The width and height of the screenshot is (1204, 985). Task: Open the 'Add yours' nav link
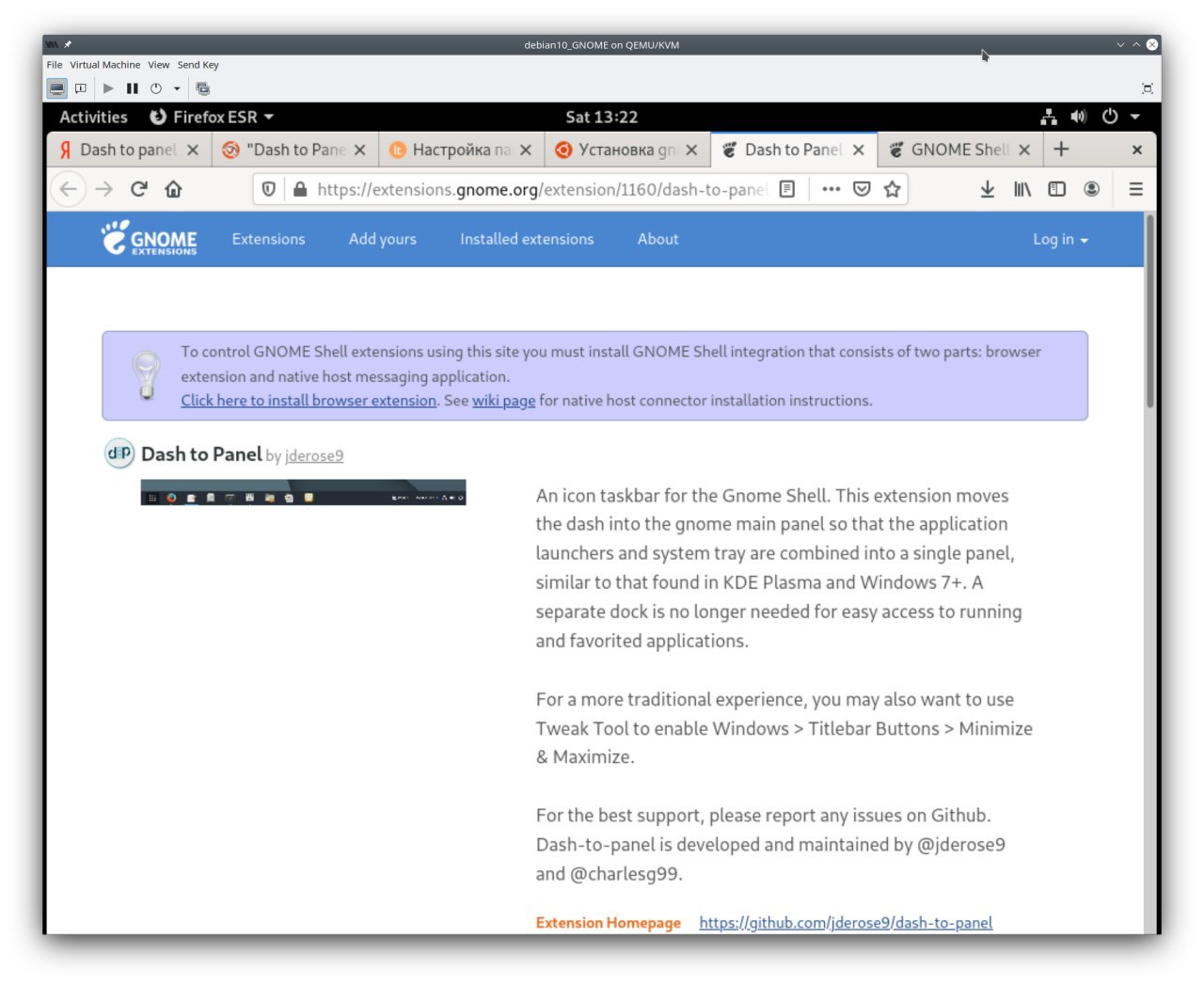point(383,239)
